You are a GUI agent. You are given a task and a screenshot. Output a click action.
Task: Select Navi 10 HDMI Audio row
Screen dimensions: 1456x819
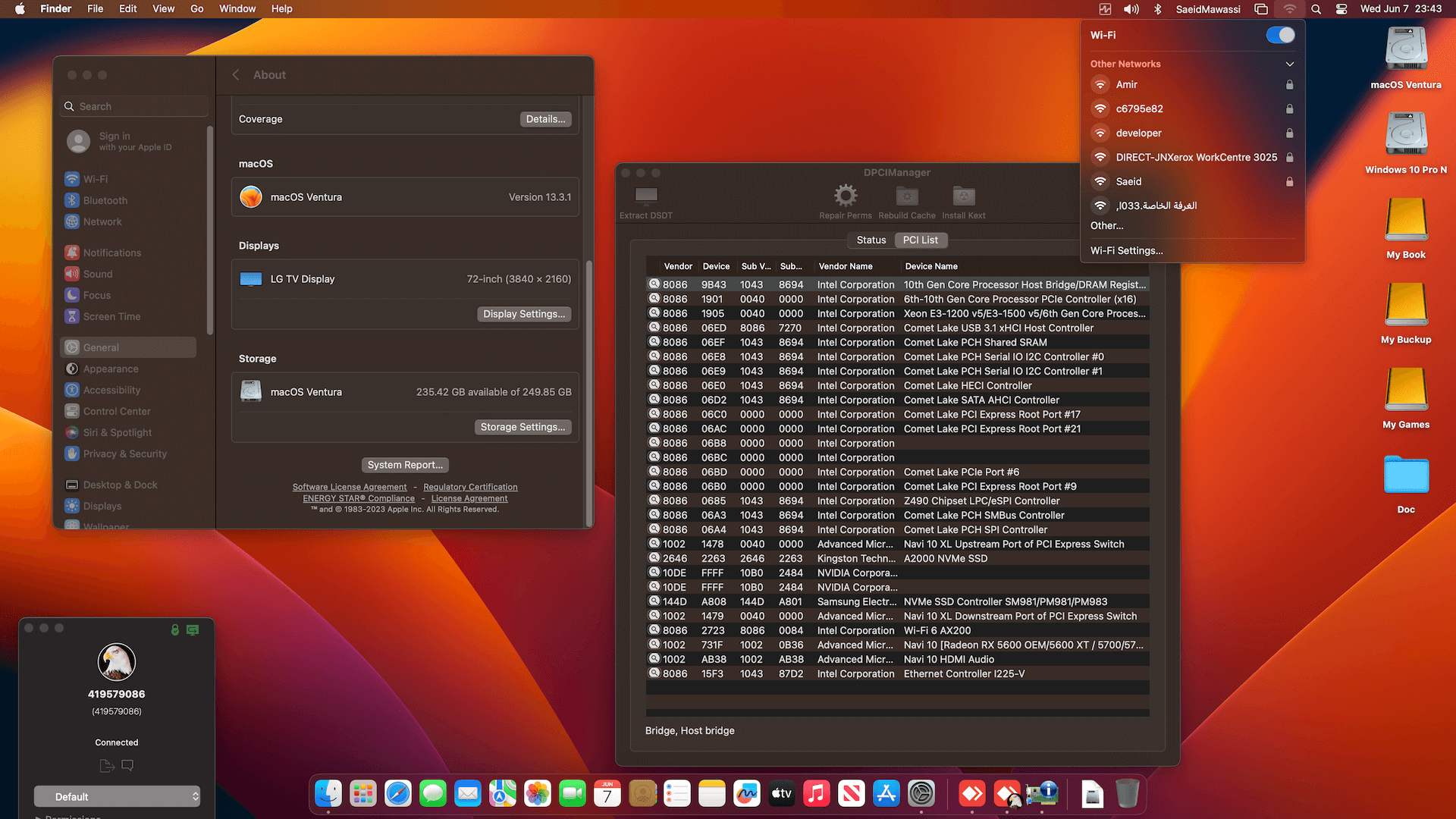pyautogui.click(x=898, y=659)
